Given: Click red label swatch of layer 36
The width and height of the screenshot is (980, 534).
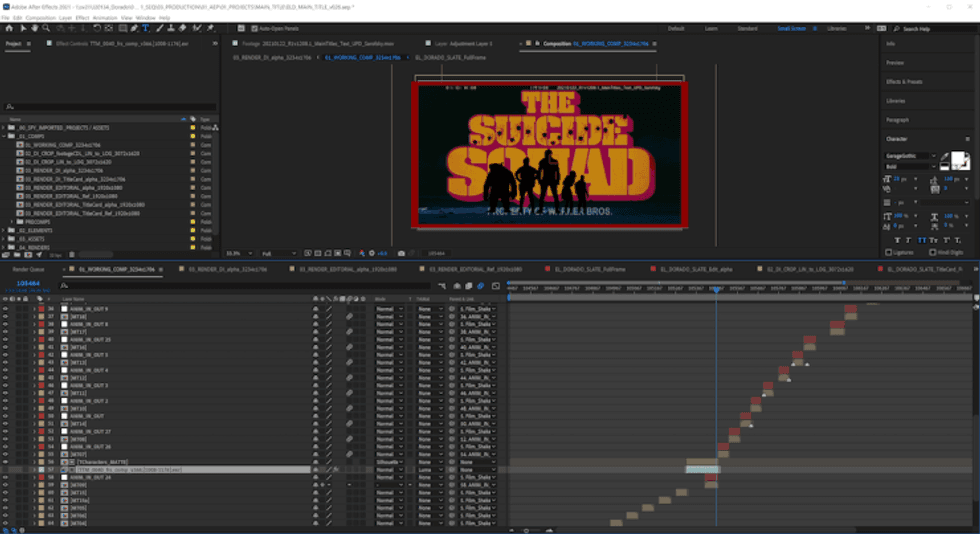Looking at the screenshot, I should point(41,309).
